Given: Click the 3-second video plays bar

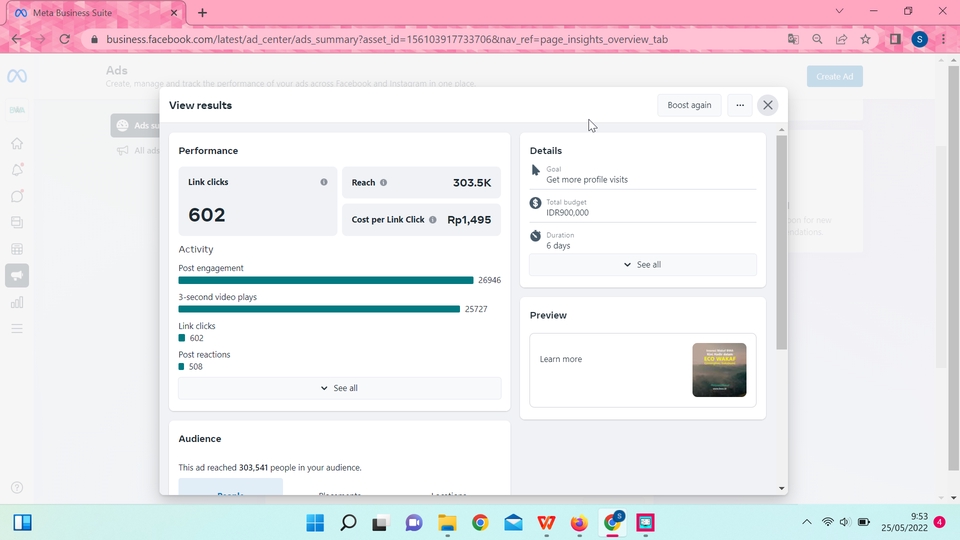Looking at the screenshot, I should coord(319,309).
